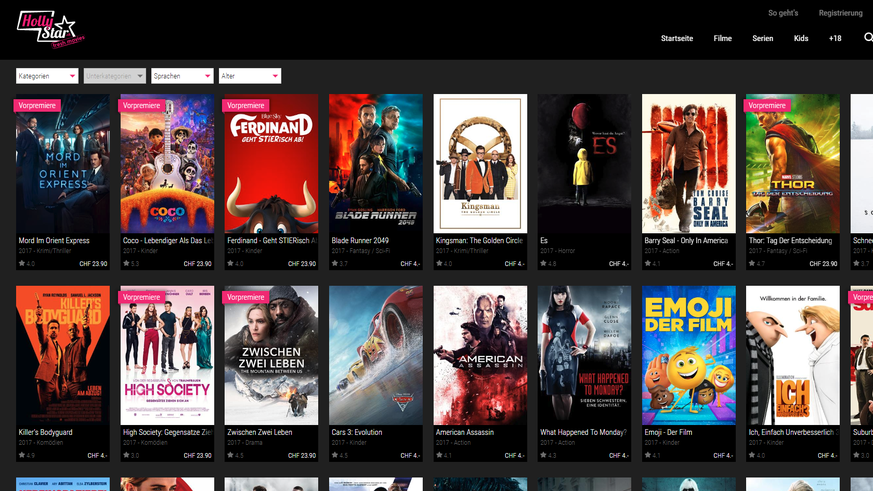Open the Mord Im Orient Express poster
The width and height of the screenshot is (873, 491).
(62, 163)
